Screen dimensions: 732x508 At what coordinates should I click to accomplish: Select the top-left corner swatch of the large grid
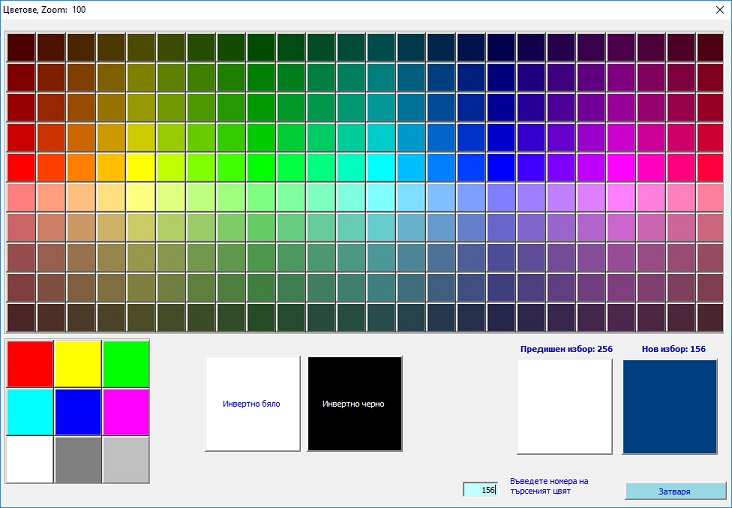coord(21,47)
